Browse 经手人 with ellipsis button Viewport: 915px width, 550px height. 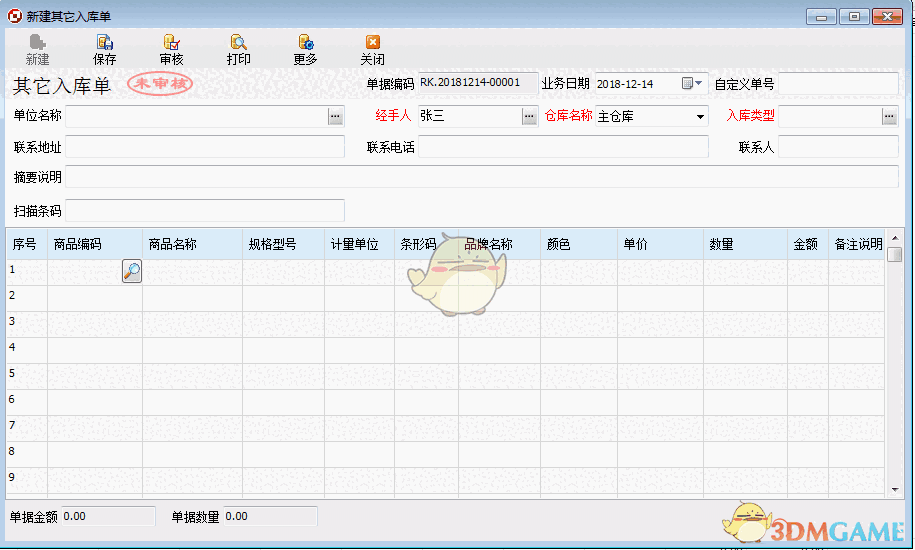pyautogui.click(x=529, y=116)
